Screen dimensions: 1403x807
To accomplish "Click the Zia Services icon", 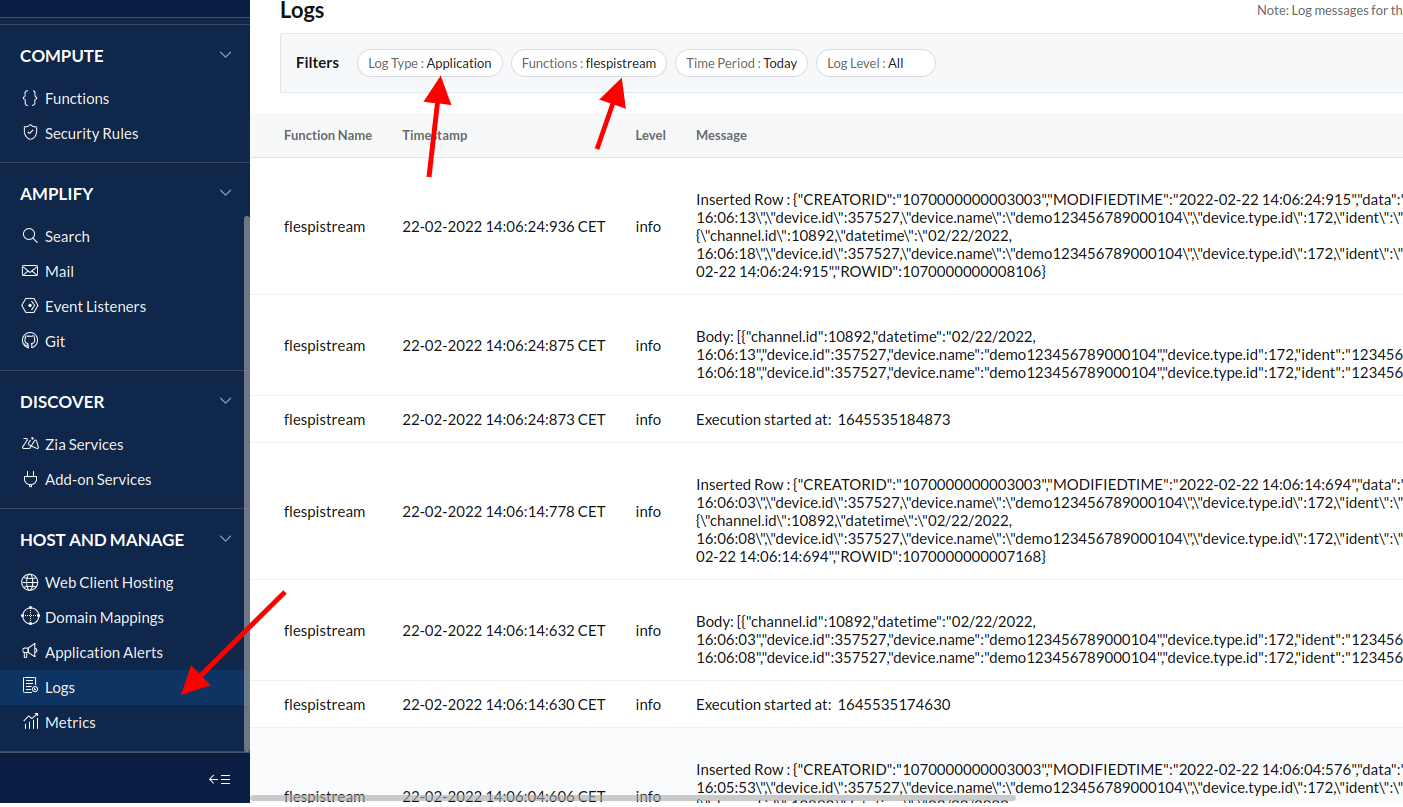I will (30, 444).
